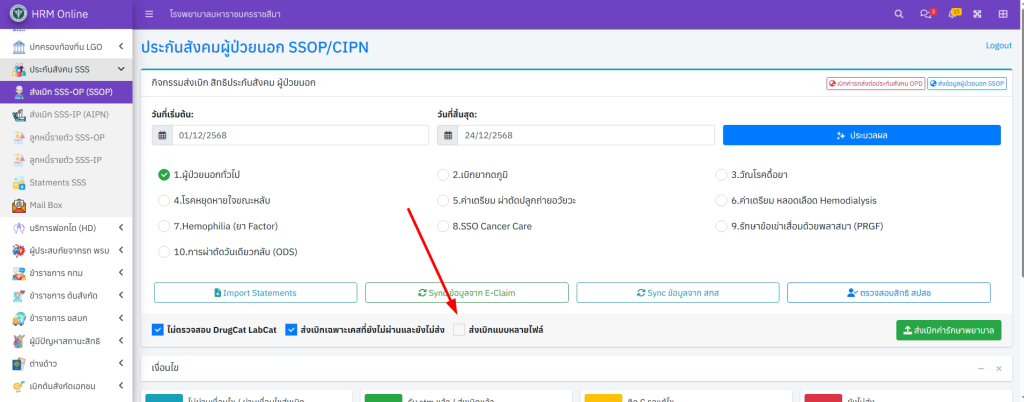1024x402 pixels.
Task: Click the Mail Box sidebar icon
Action: point(19,206)
